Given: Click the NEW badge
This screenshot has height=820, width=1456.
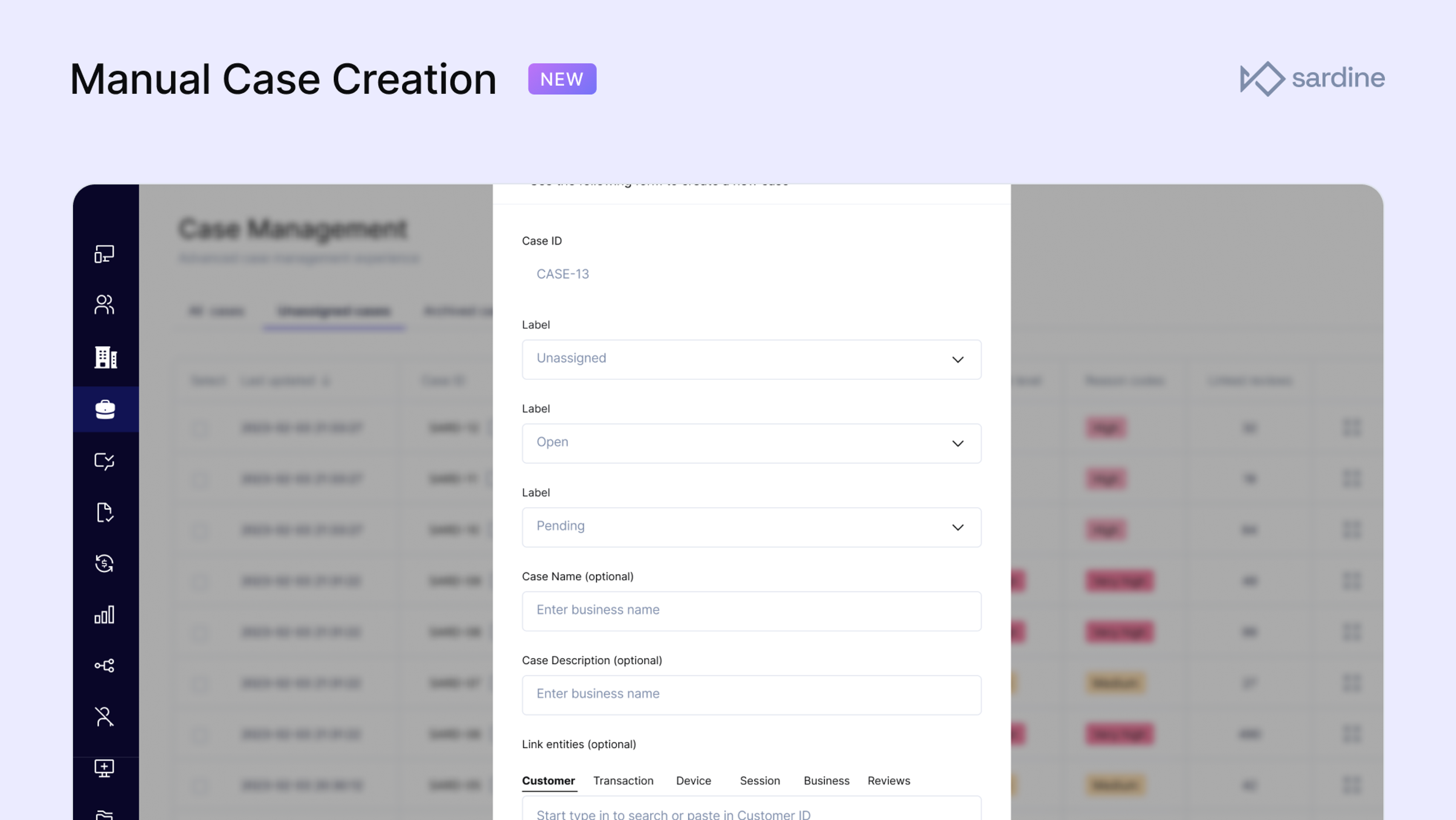Looking at the screenshot, I should pyautogui.click(x=562, y=79).
